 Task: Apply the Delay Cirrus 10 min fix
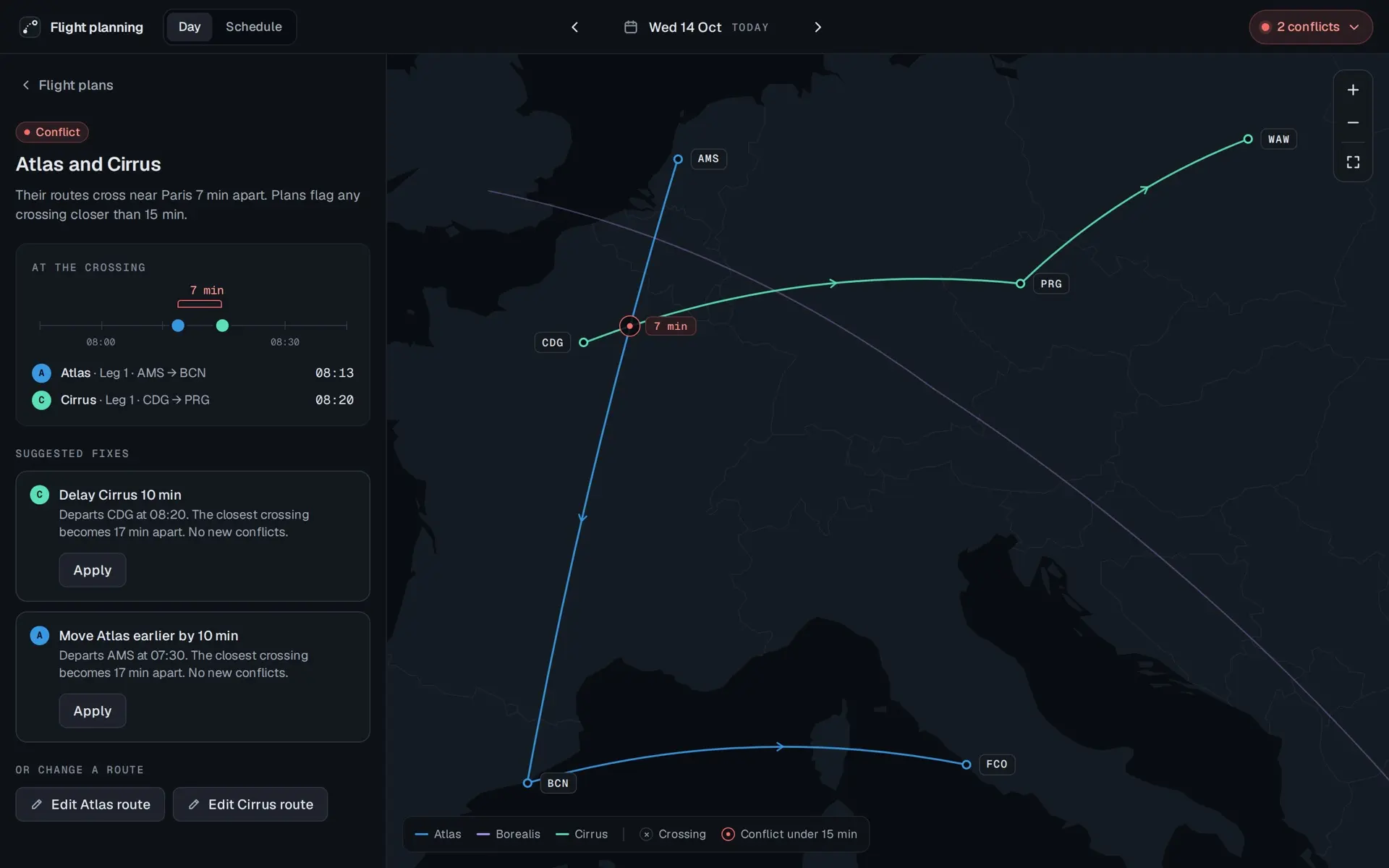pyautogui.click(x=93, y=570)
